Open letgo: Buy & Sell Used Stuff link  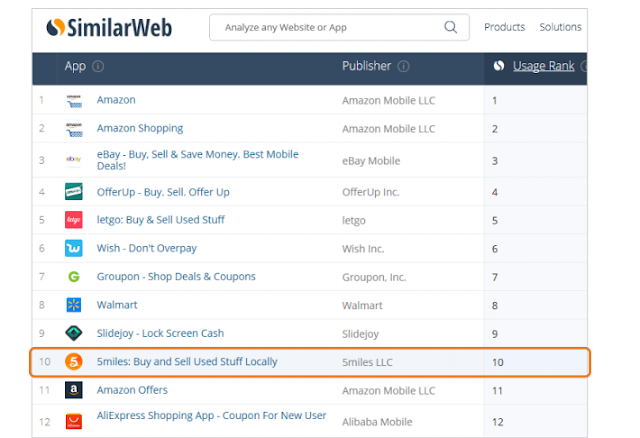pyautogui.click(x=160, y=220)
